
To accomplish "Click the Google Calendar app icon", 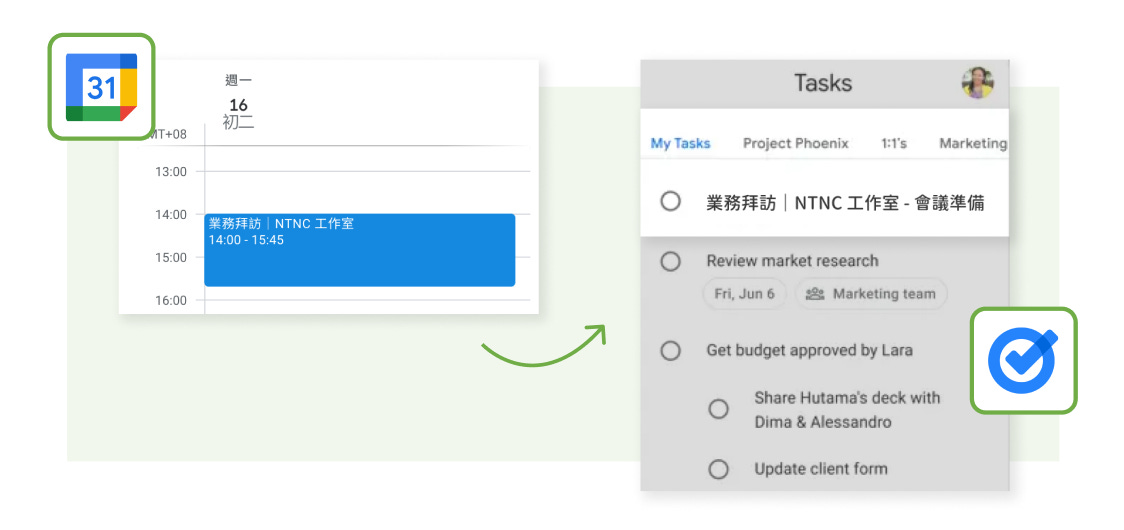I will (x=101, y=87).
